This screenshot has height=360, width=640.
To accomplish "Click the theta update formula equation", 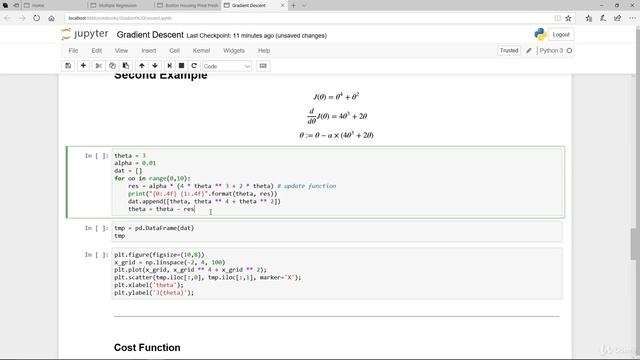I will tap(336, 135).
